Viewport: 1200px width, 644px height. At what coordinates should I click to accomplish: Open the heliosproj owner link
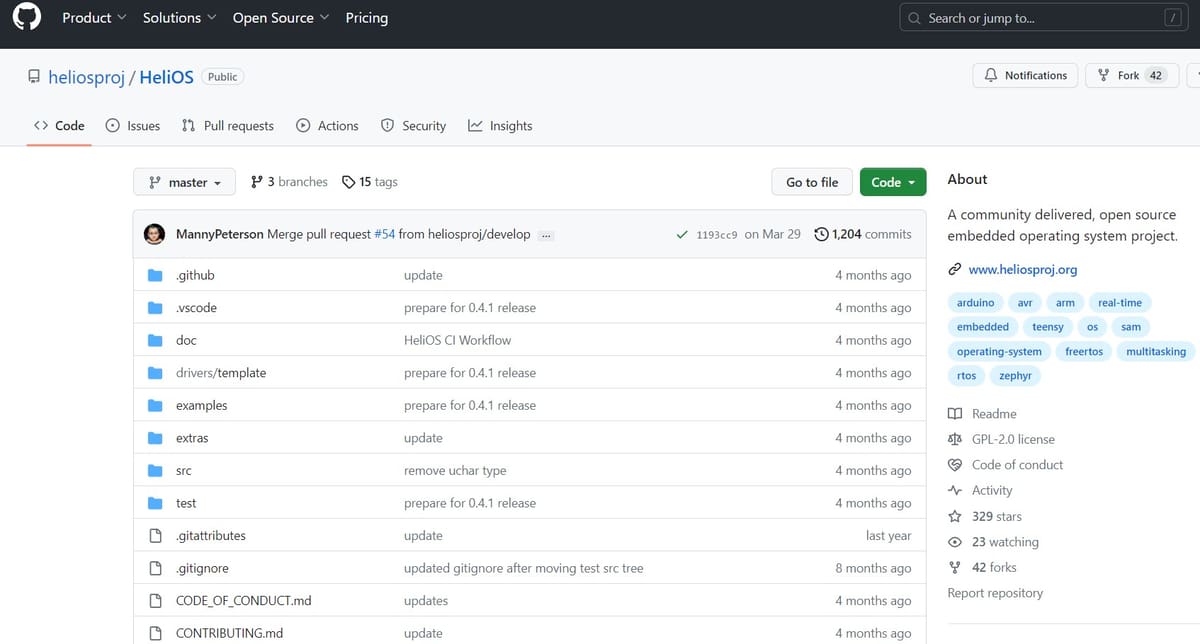86,77
